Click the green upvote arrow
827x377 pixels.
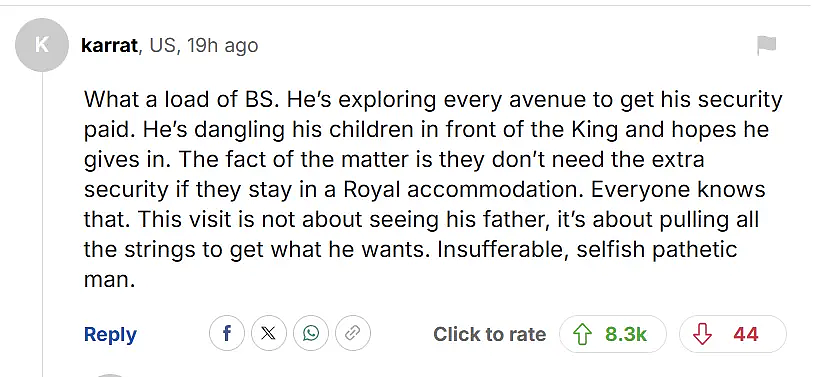point(582,334)
